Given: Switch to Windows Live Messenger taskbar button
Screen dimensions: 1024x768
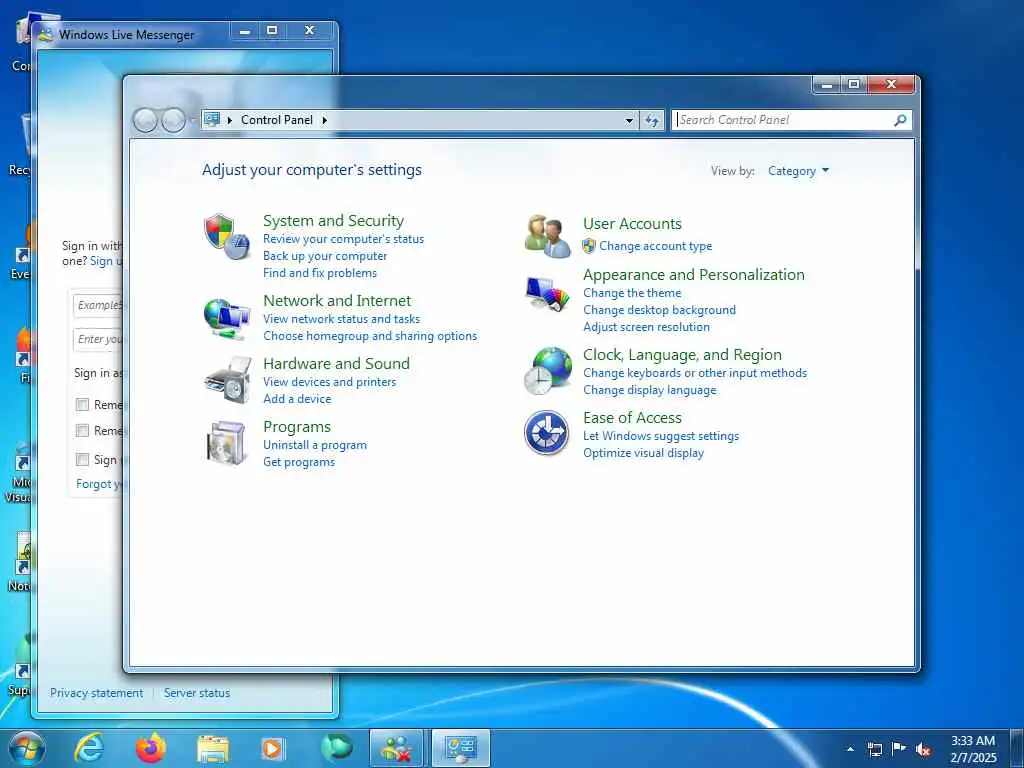Looking at the screenshot, I should pyautogui.click(x=396, y=748).
